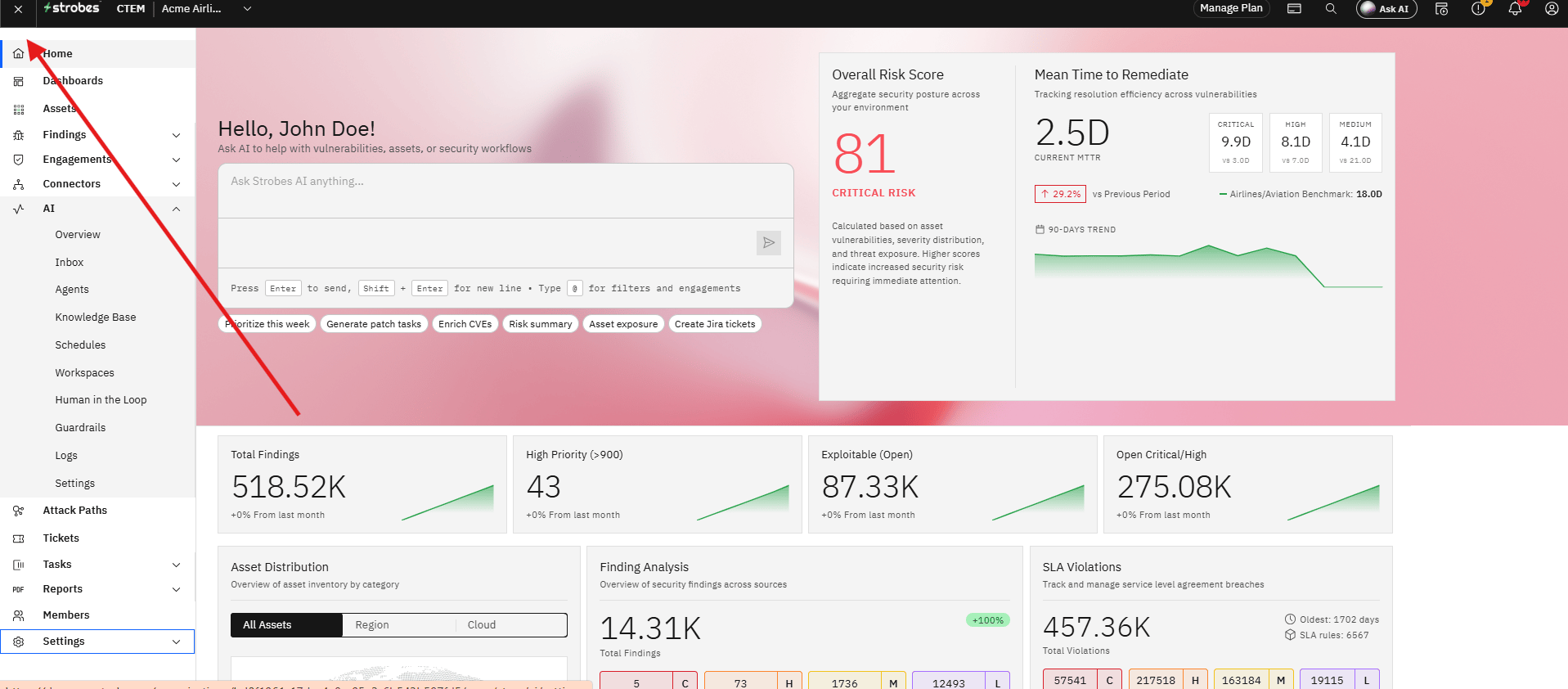
Task: Open the scheduled runs window icon
Action: (x=1441, y=9)
